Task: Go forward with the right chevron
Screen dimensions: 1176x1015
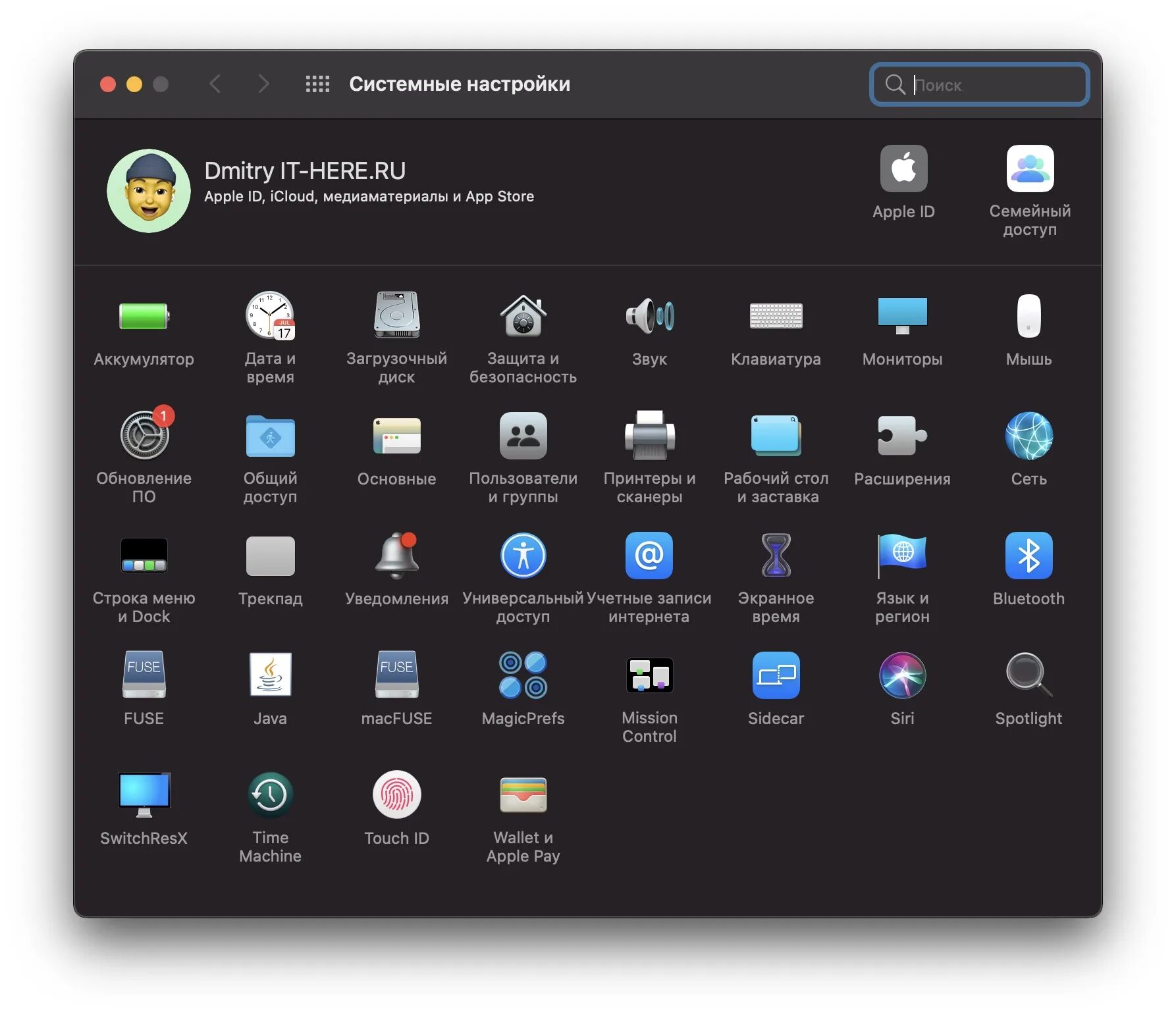Action: click(x=263, y=84)
